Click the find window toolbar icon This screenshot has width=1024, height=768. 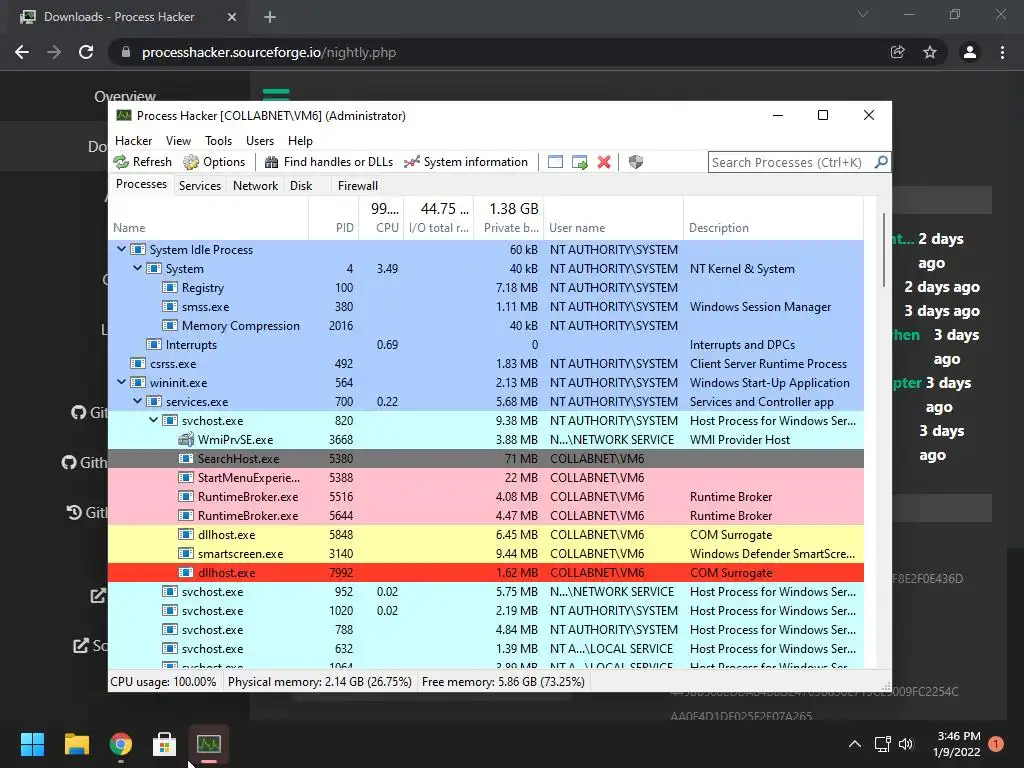click(555, 162)
